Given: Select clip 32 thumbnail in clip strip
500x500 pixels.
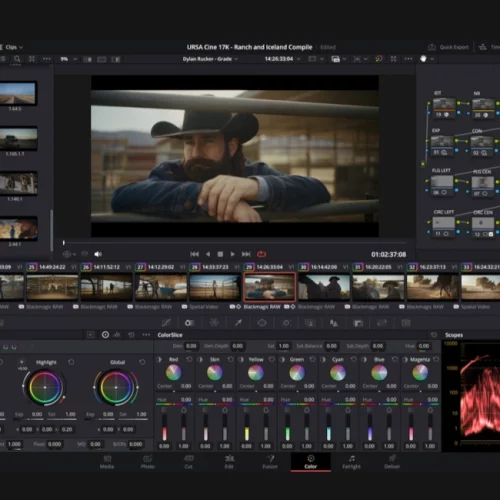Looking at the screenshot, I should point(432,287).
